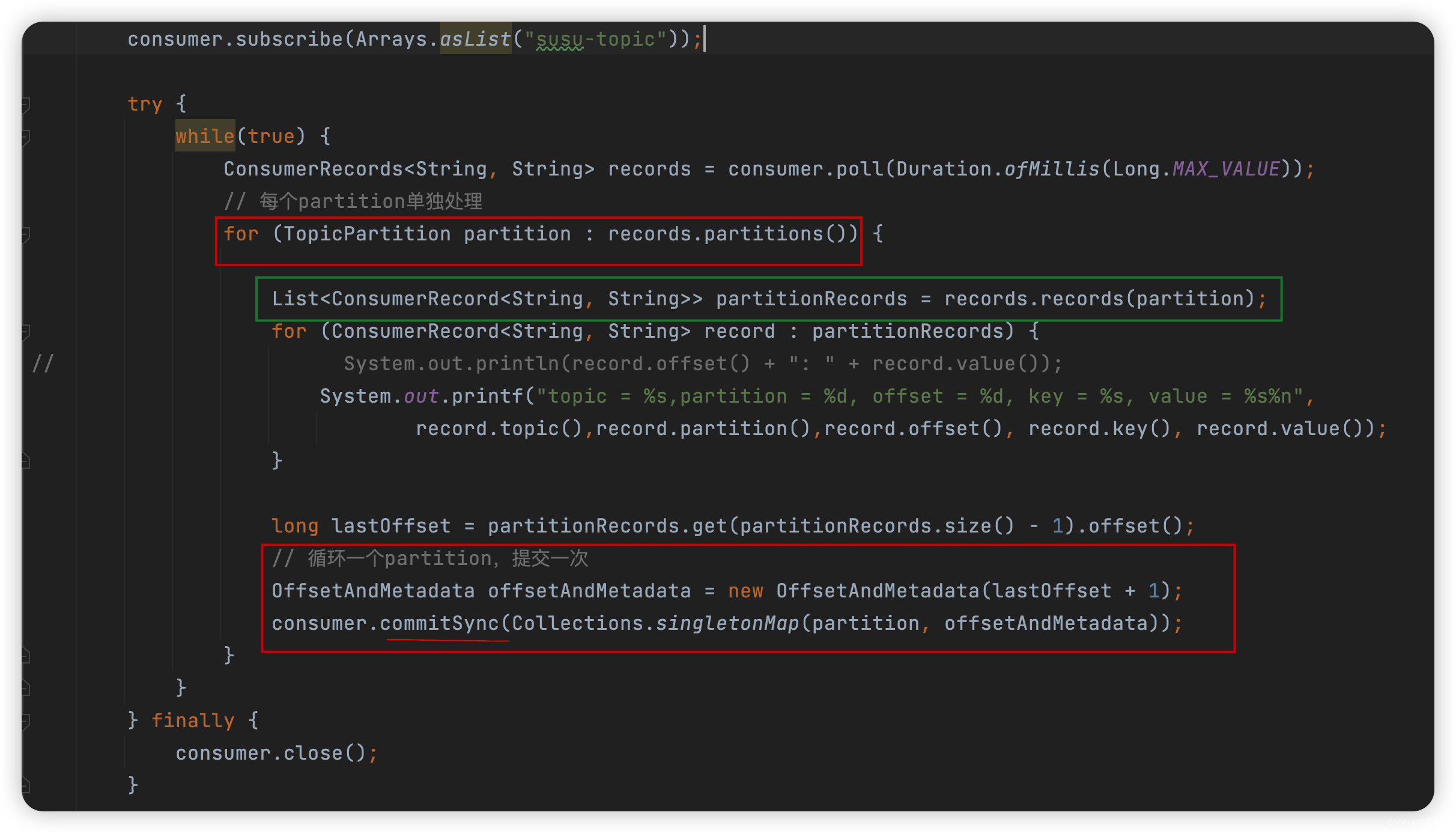Fold the finally block gutter marker
The width and height of the screenshot is (1456, 833).
(26, 721)
